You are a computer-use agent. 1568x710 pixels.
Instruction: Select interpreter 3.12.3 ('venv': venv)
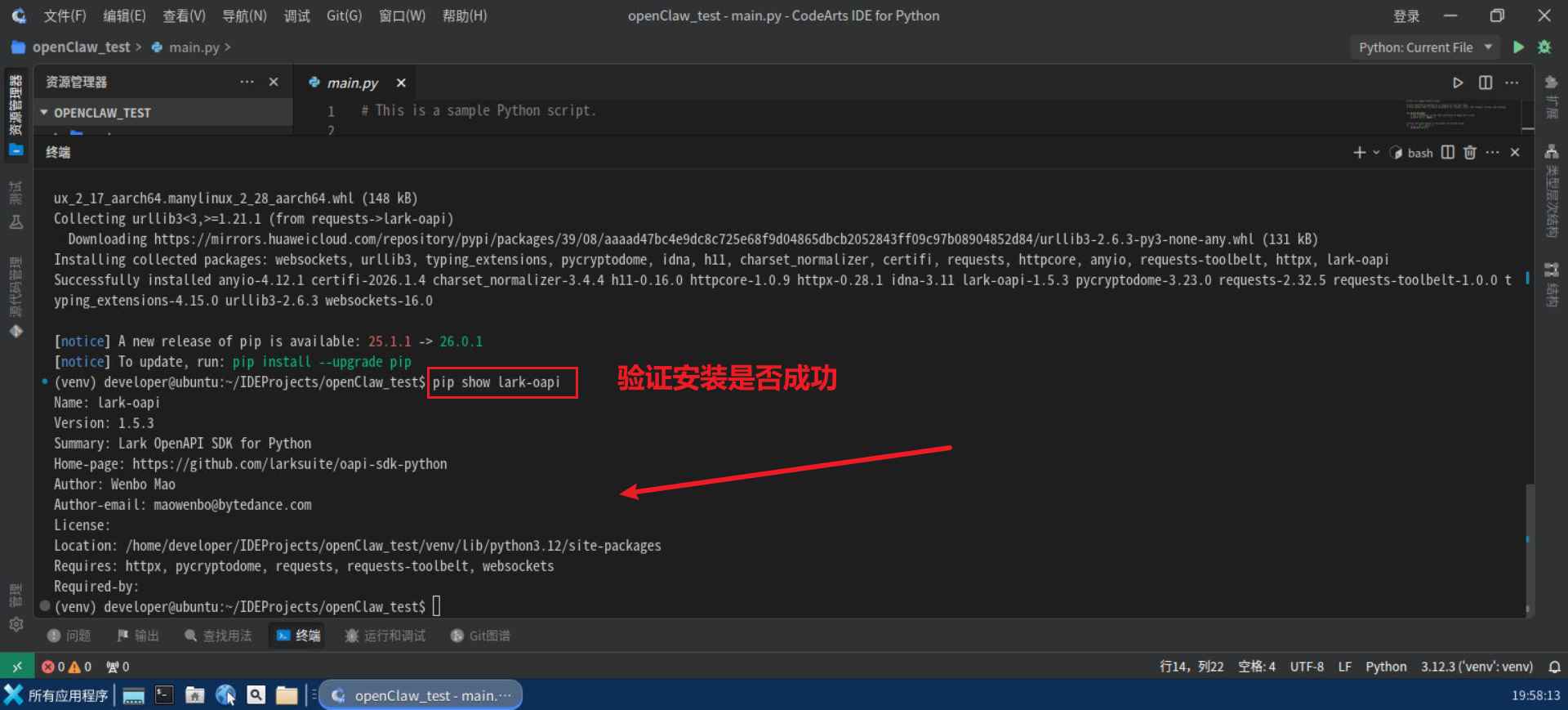coord(1477,667)
